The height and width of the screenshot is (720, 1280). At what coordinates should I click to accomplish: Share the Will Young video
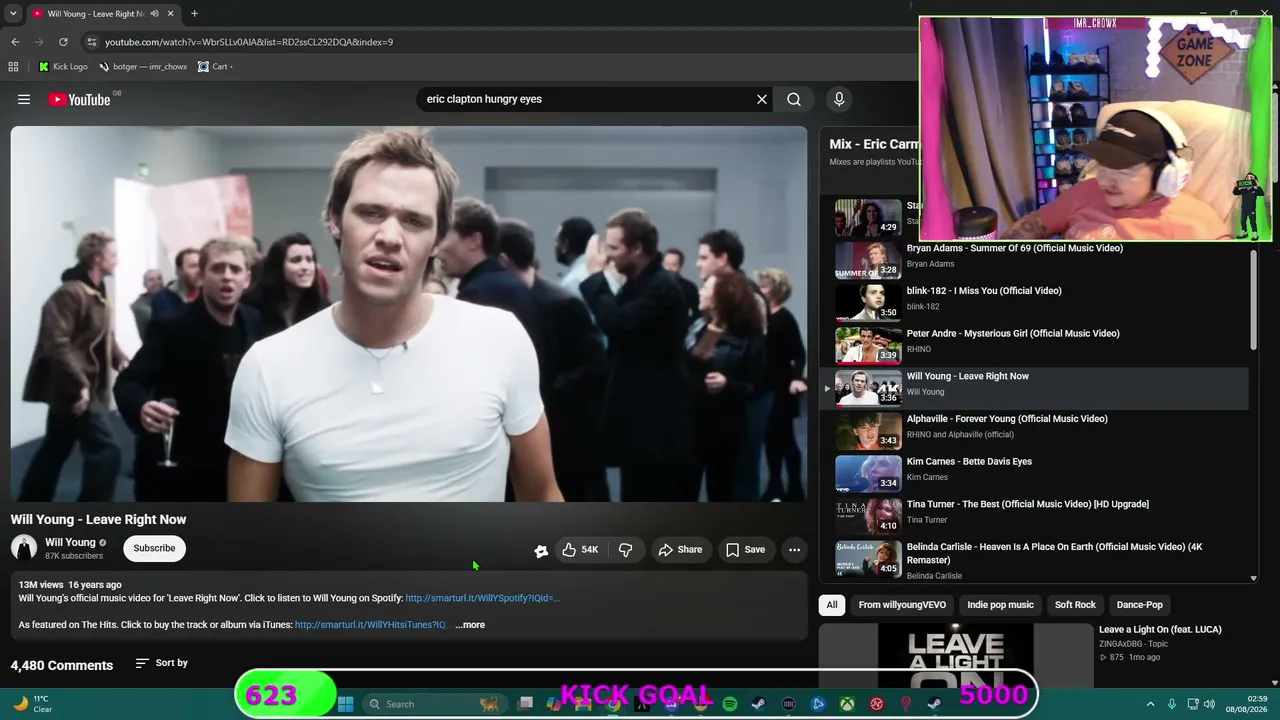click(x=680, y=549)
